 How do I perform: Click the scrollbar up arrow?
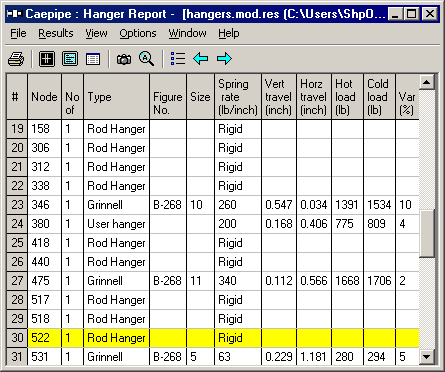point(427,82)
